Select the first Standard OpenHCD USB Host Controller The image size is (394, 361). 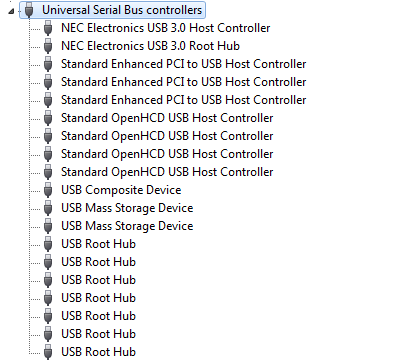point(167,118)
